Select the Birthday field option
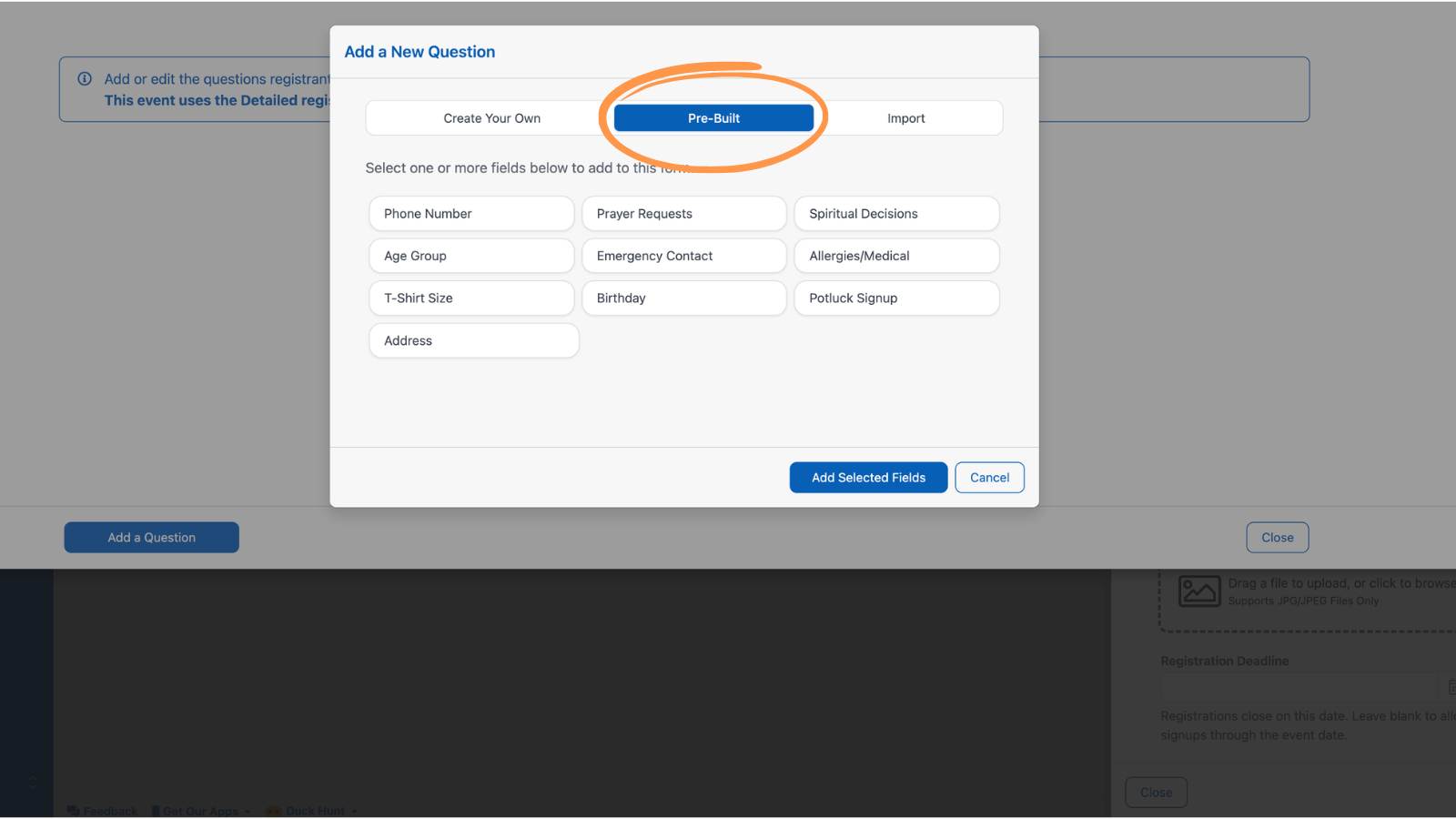The width and height of the screenshot is (1456, 819). (x=684, y=298)
